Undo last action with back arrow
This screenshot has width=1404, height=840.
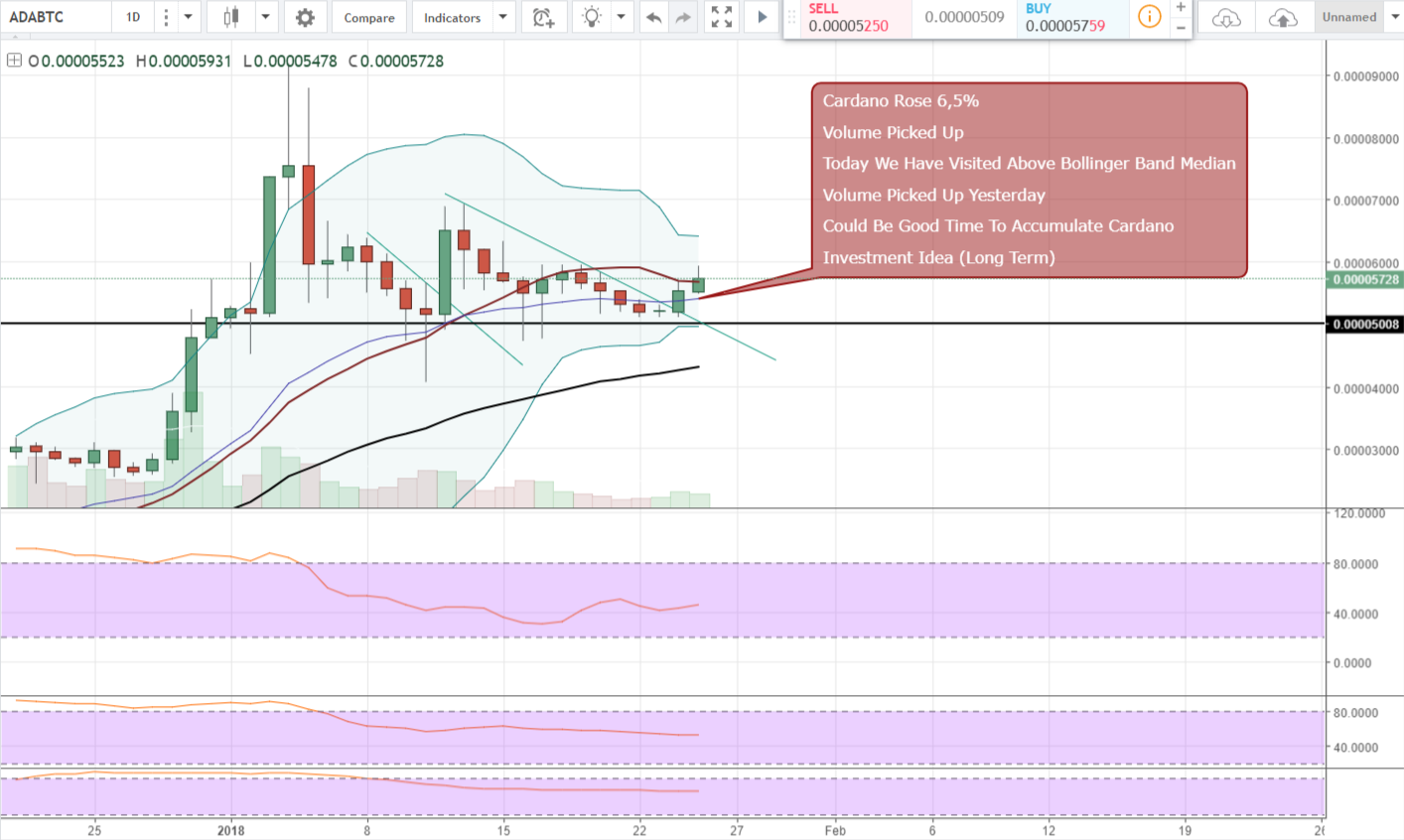[x=653, y=17]
